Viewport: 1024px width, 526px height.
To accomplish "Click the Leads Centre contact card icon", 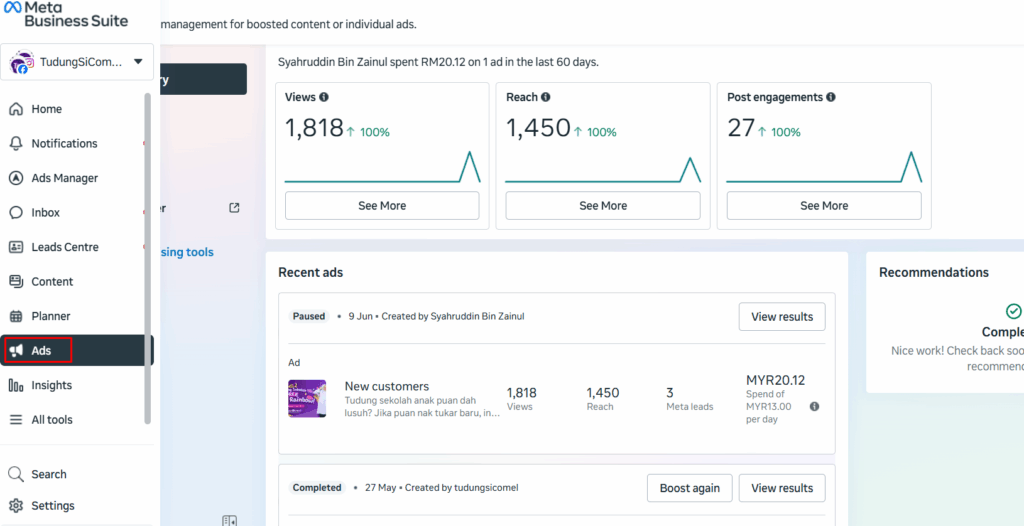I will click(x=16, y=248).
